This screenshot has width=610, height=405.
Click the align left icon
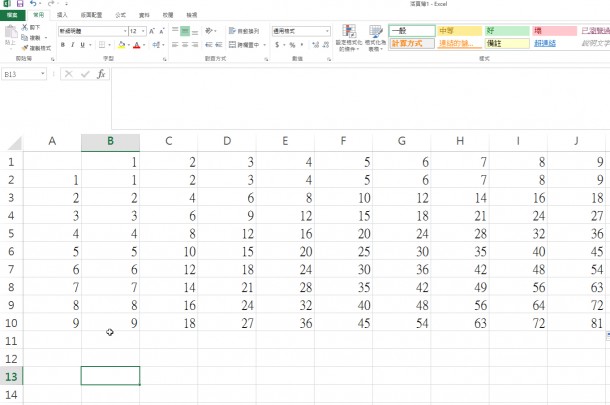pyautogui.click(x=175, y=45)
